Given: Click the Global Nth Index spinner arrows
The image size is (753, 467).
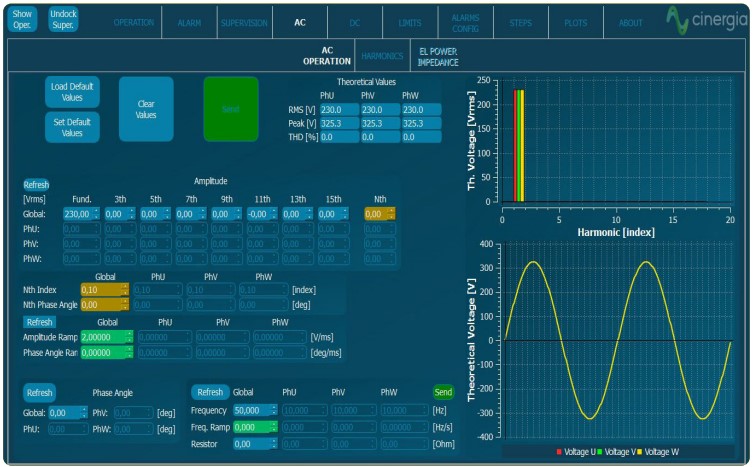Looking at the screenshot, I should point(125,290).
